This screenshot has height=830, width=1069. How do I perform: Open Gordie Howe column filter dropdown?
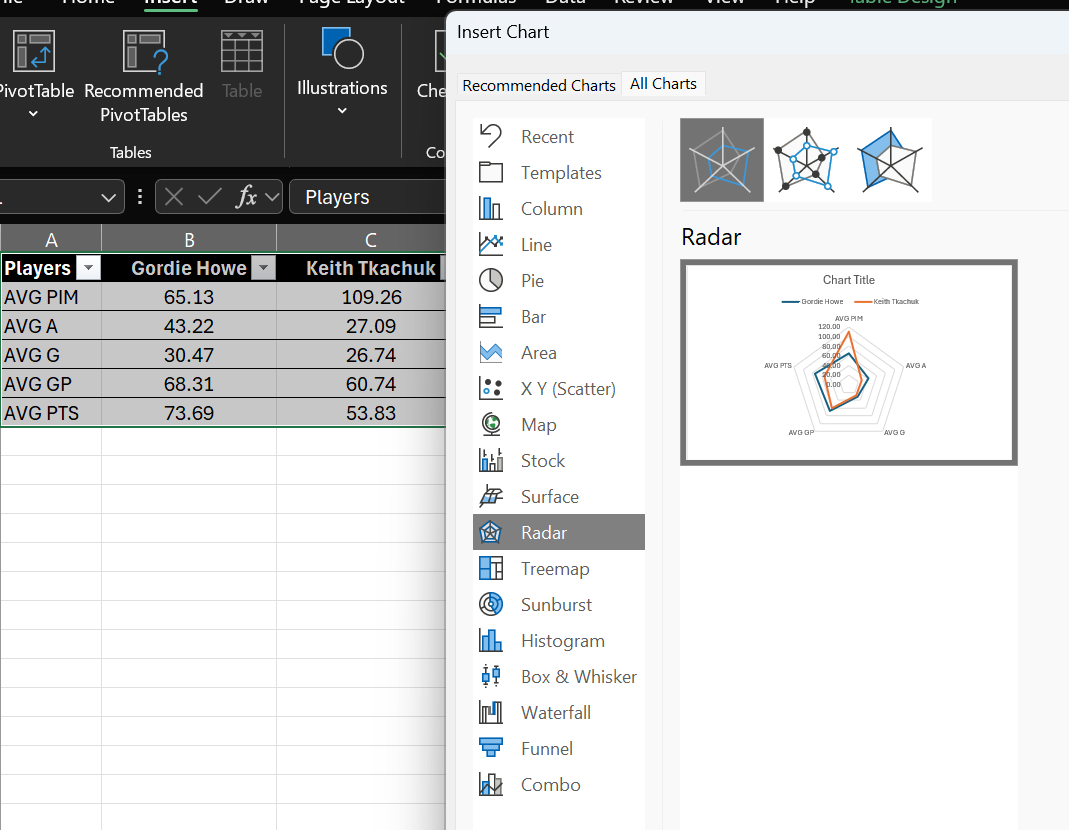pyautogui.click(x=264, y=268)
